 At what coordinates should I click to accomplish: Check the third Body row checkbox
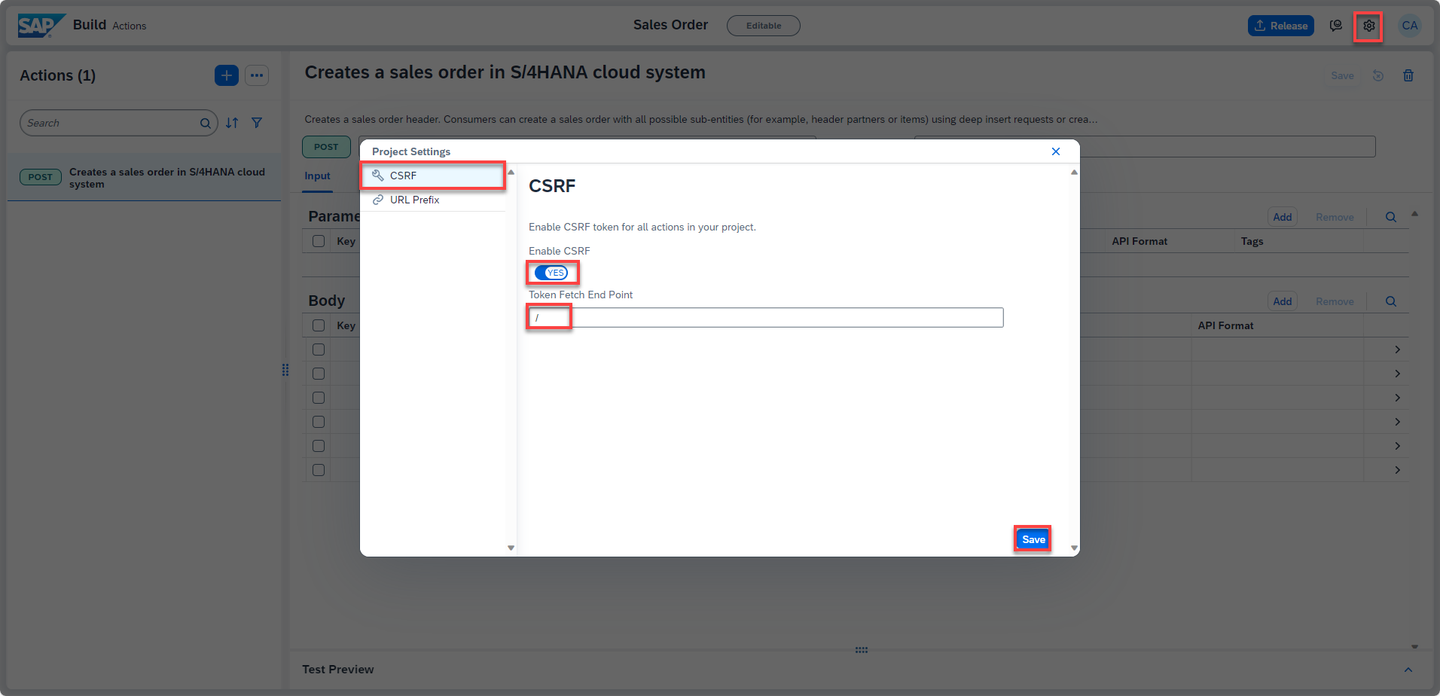(318, 397)
